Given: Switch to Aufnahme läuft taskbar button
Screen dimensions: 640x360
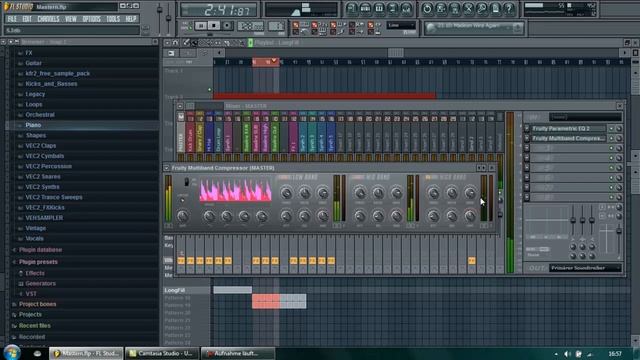Looking at the screenshot, I should pyautogui.click(x=238, y=353).
